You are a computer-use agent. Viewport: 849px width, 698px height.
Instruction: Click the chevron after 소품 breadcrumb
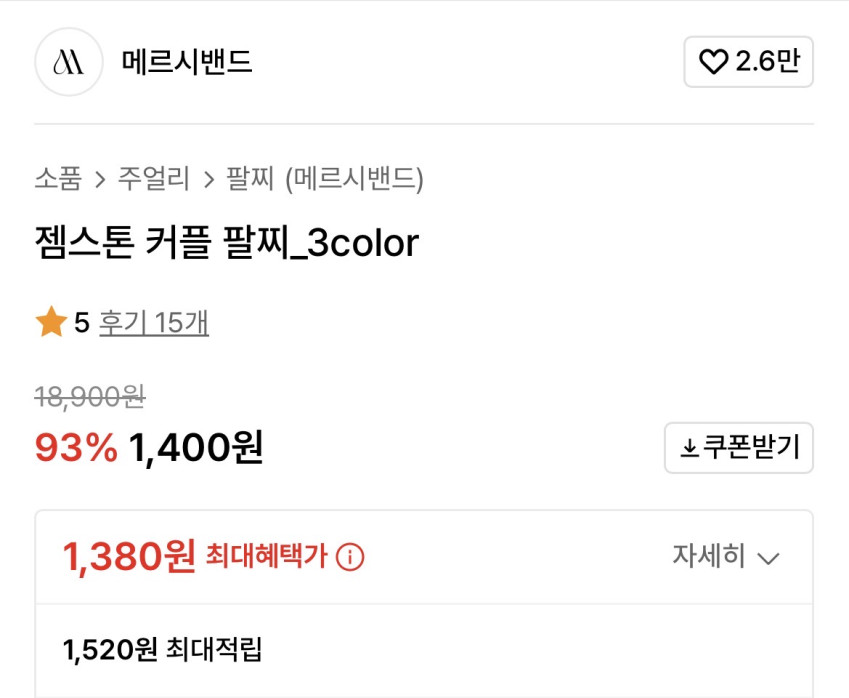(x=100, y=180)
